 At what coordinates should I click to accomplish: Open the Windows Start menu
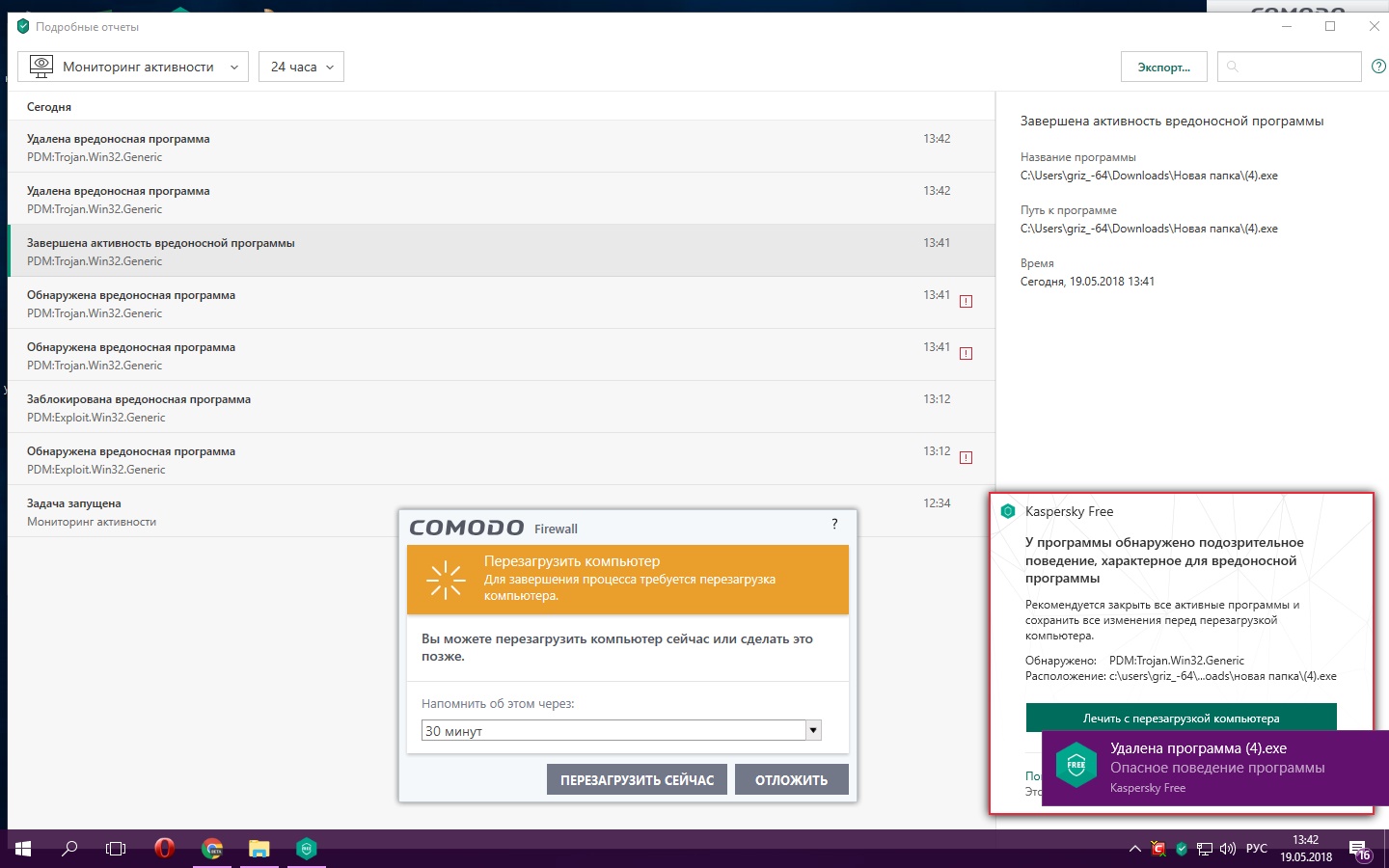(x=23, y=849)
